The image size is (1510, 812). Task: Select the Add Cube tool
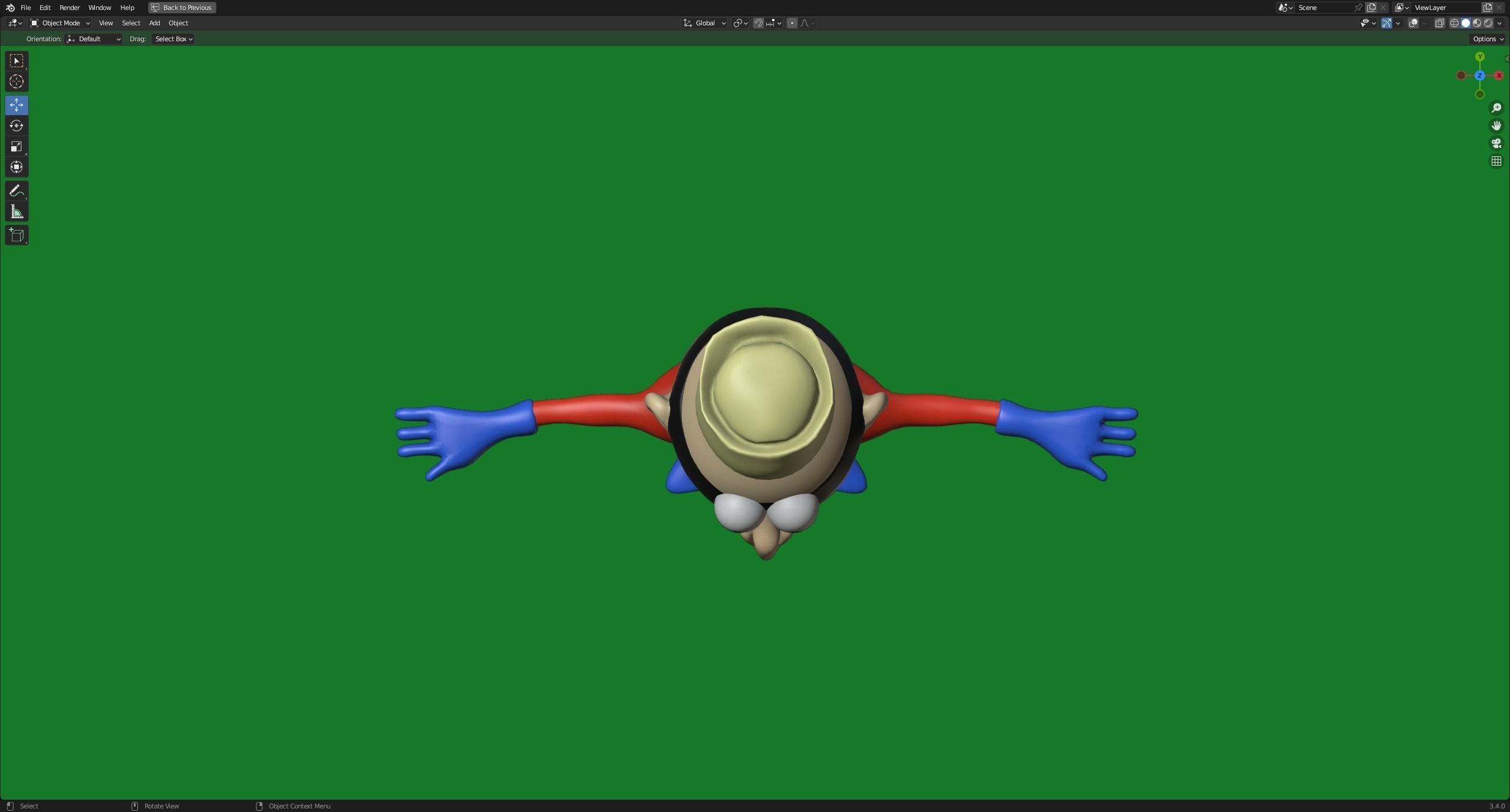point(17,235)
